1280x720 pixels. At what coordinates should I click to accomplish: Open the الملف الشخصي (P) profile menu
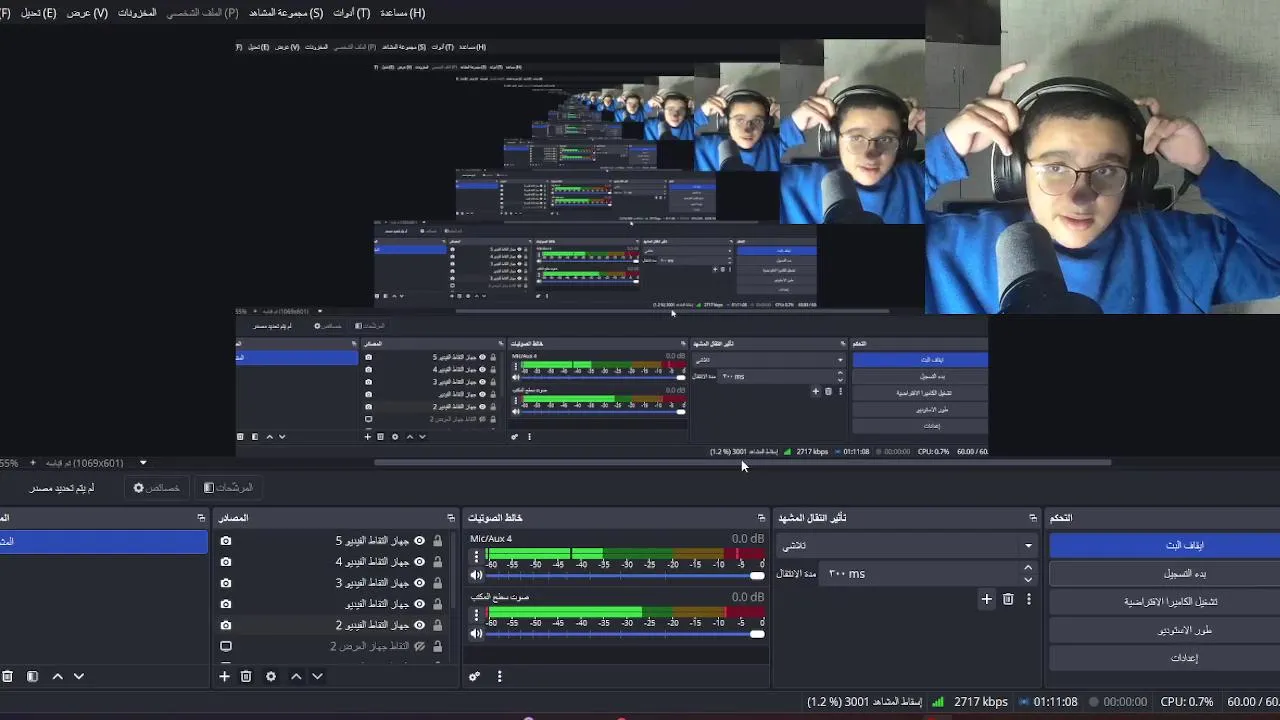pyautogui.click(x=203, y=13)
